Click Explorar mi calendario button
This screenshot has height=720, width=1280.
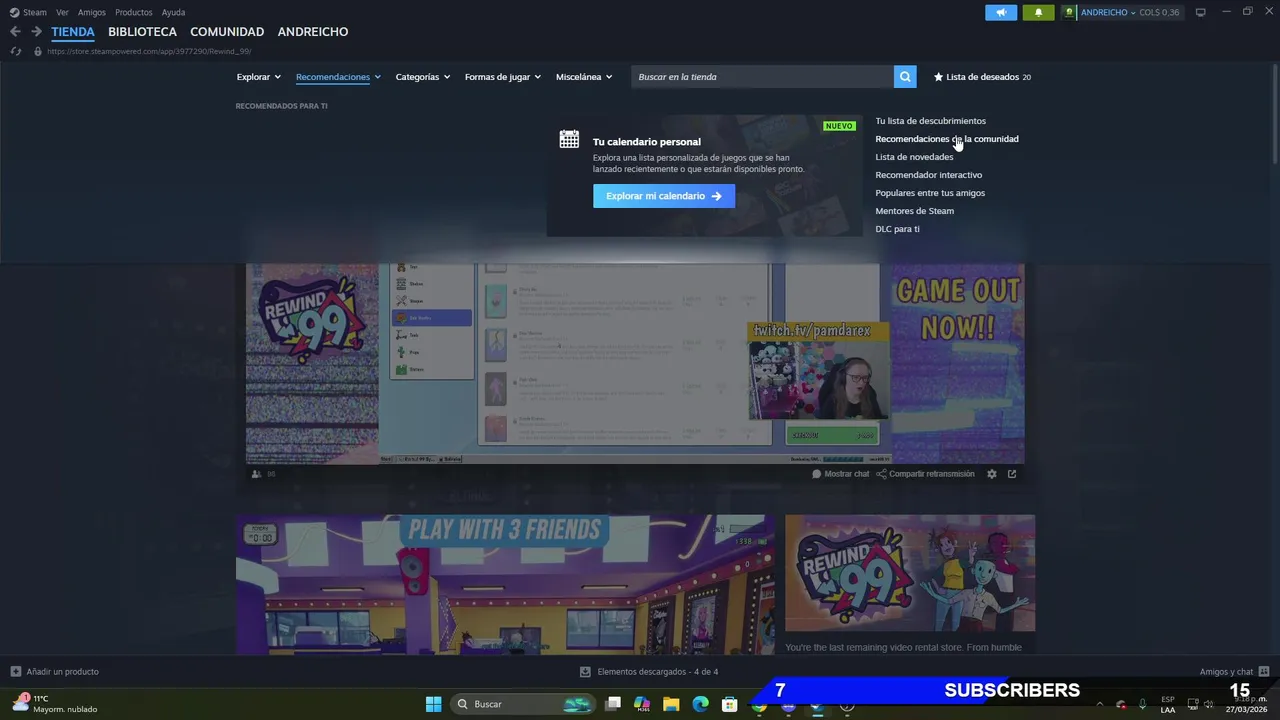click(664, 196)
